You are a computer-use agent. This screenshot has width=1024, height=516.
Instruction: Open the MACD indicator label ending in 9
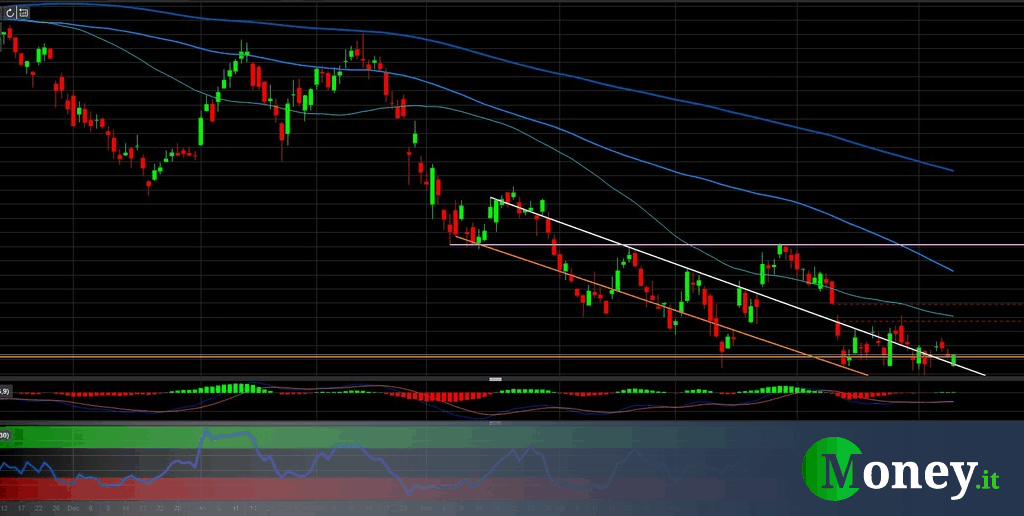[5, 390]
